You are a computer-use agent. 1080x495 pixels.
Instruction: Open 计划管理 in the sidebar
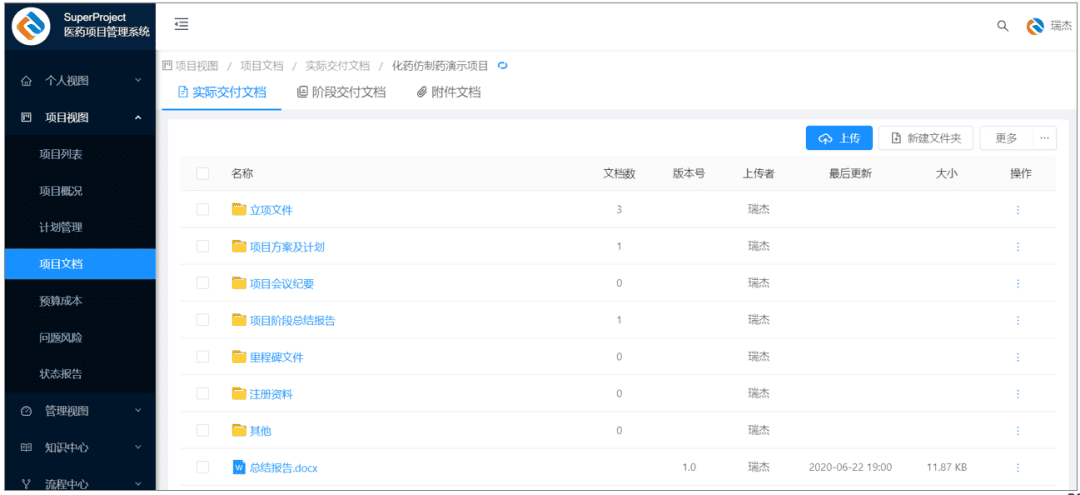pos(80,227)
